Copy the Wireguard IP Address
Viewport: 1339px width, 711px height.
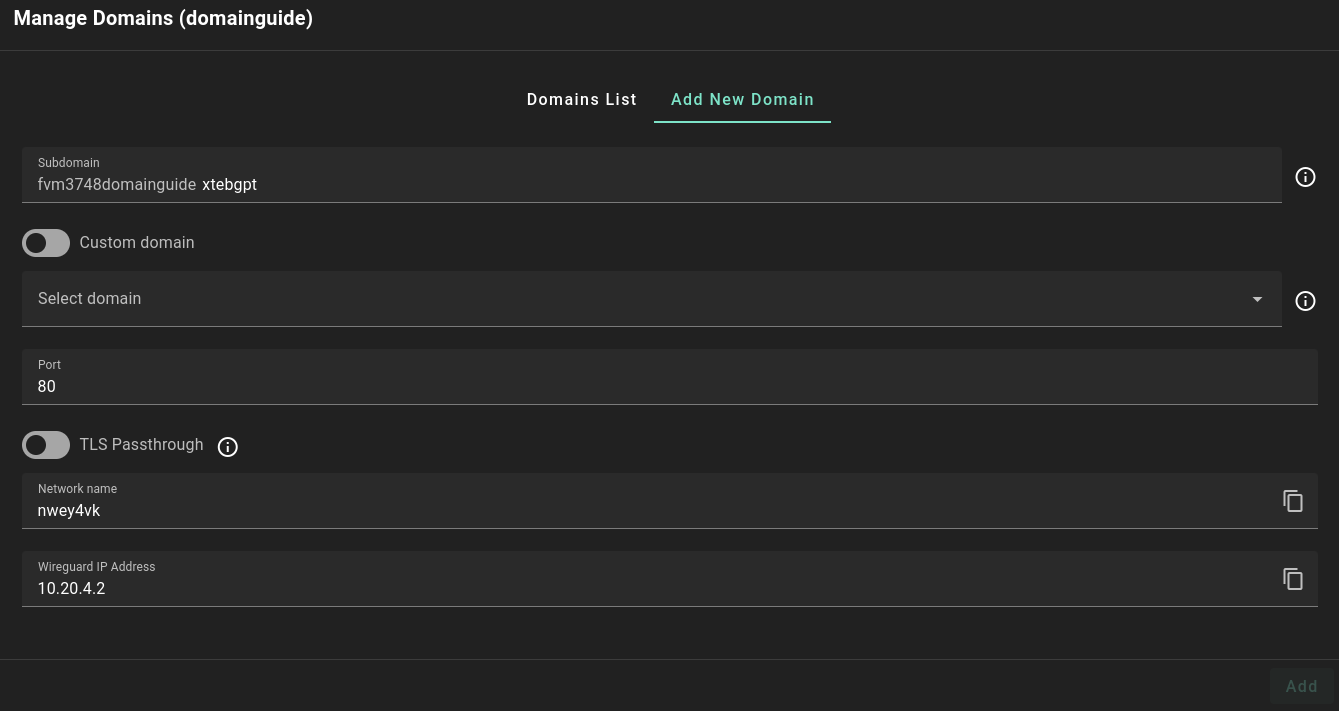tap(1293, 579)
